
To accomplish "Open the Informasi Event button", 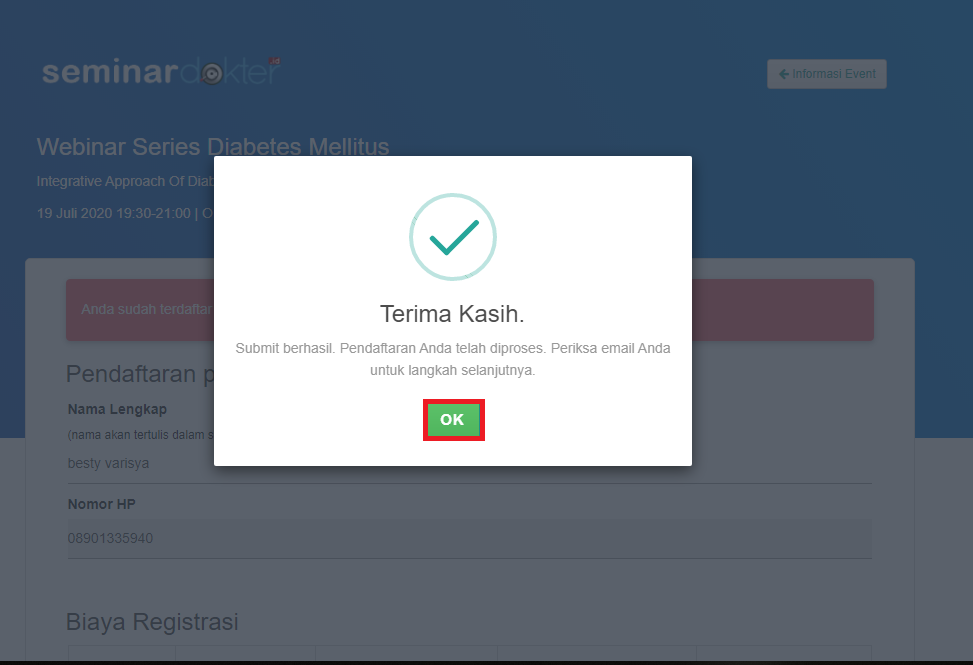I will point(826,74).
